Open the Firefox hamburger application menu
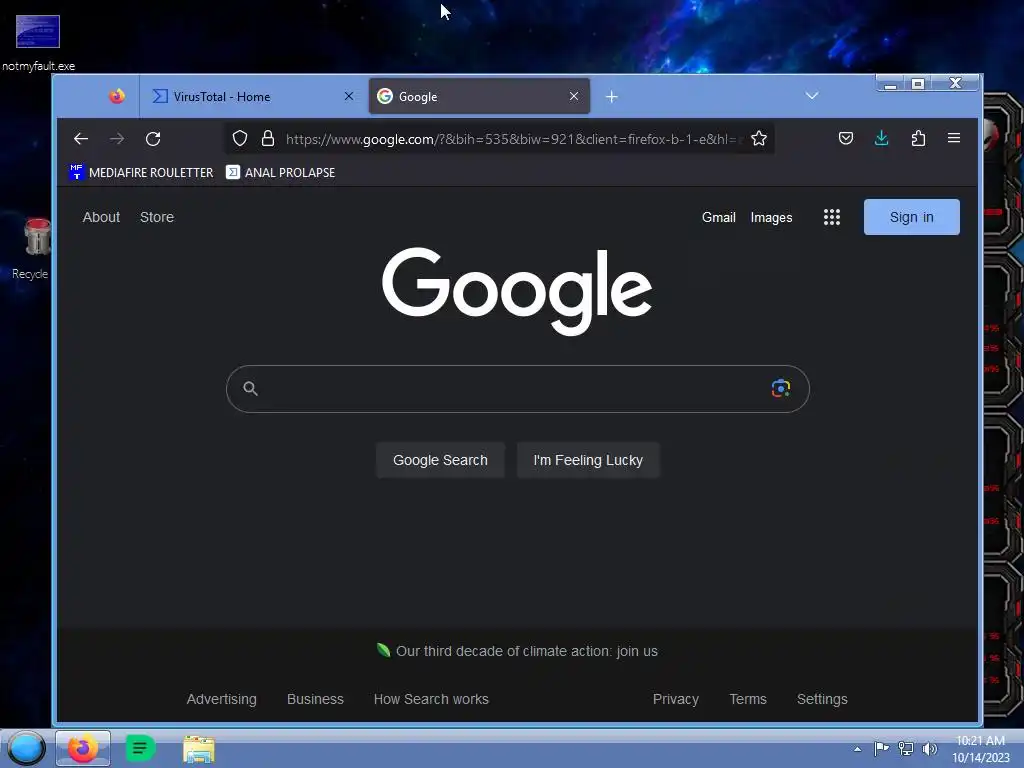Screen dimensions: 1024x768 pos(953,138)
